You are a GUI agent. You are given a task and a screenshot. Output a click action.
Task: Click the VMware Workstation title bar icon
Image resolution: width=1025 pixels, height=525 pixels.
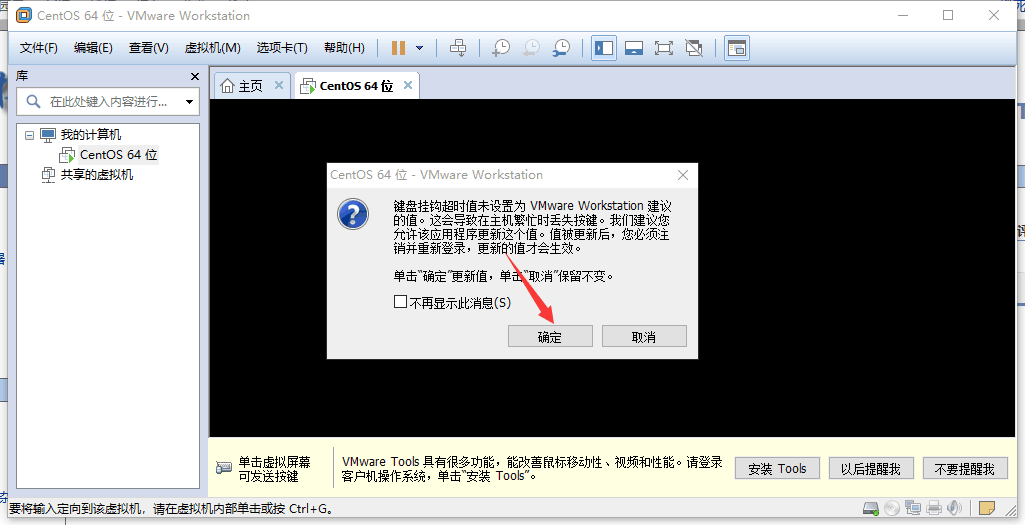pyautogui.click(x=24, y=15)
